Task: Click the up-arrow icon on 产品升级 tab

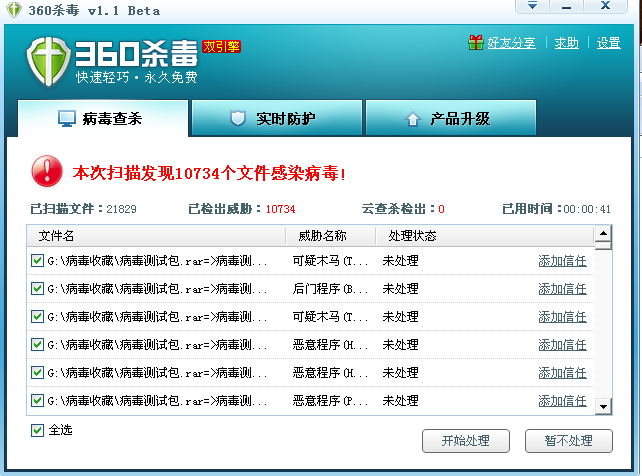Action: click(x=413, y=119)
